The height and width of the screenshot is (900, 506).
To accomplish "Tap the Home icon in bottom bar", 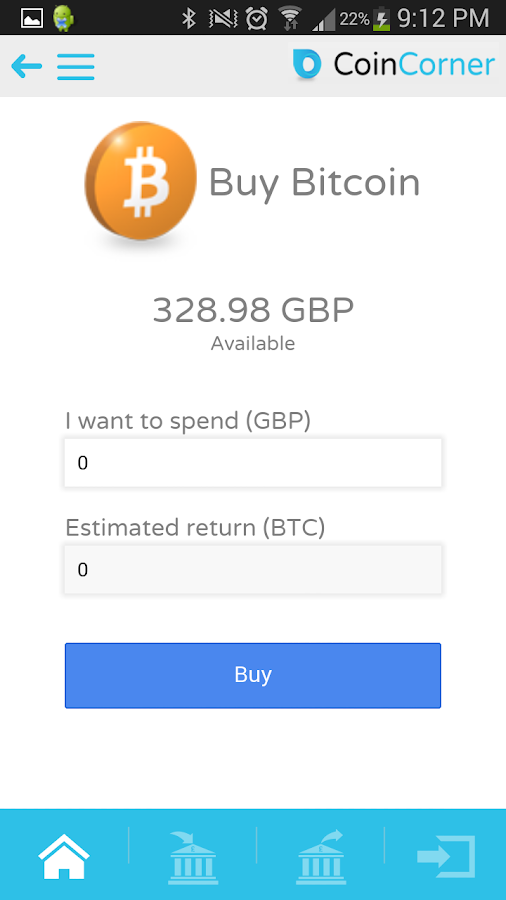I will coord(64,856).
